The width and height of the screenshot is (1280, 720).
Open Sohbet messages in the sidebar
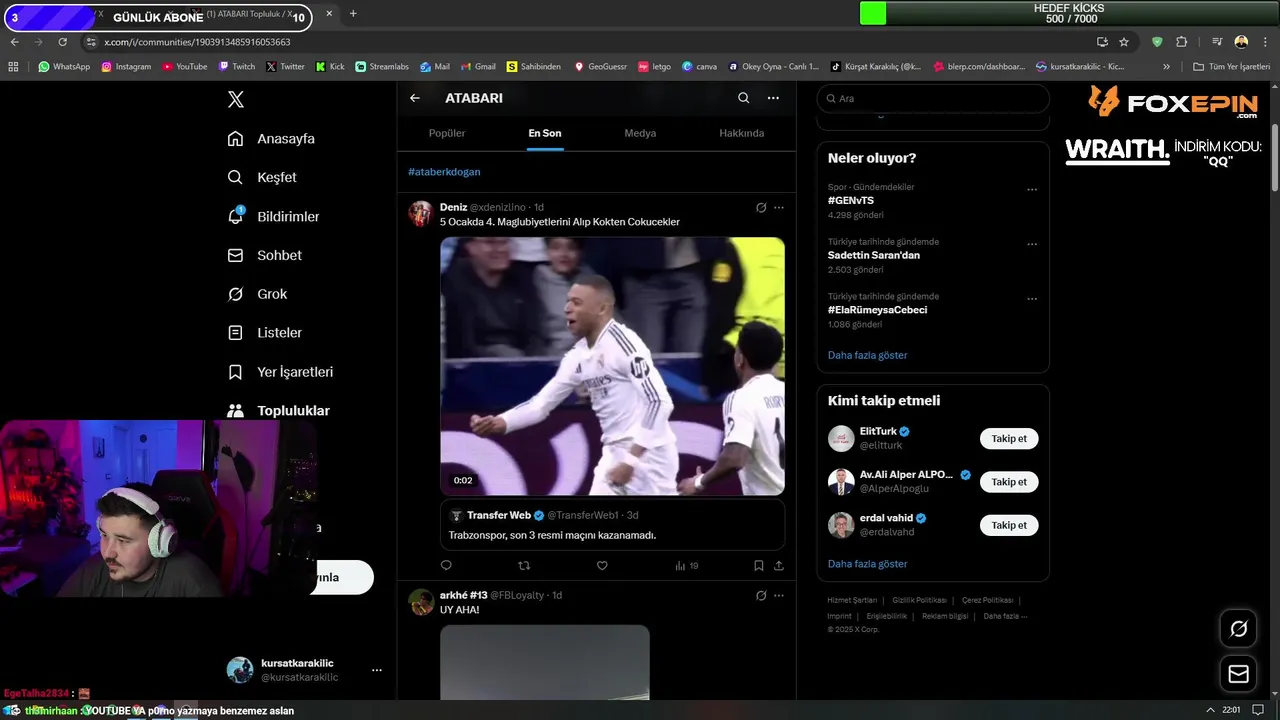pos(264,255)
